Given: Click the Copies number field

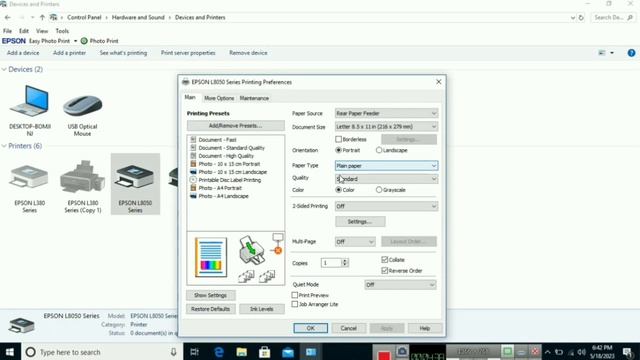Looking at the screenshot, I should [331, 263].
